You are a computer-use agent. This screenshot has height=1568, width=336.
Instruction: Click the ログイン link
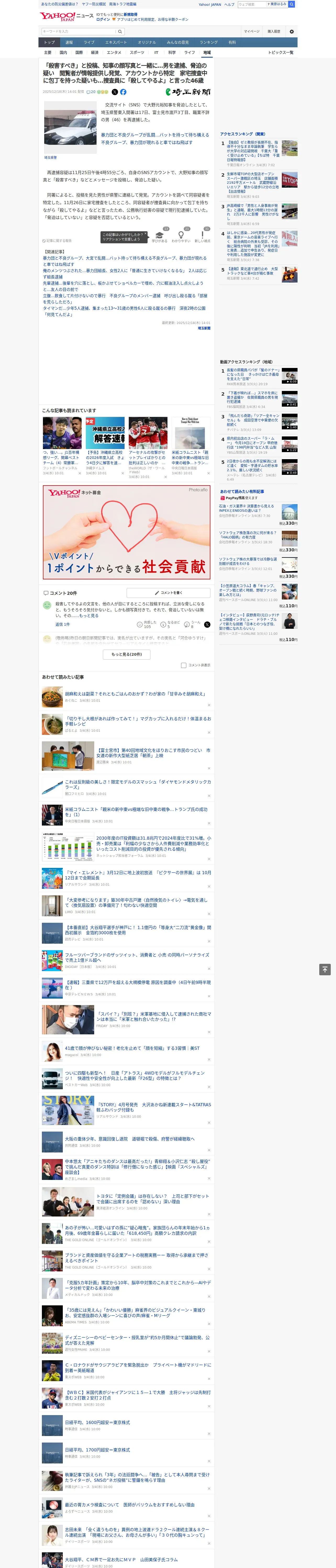click(103, 20)
